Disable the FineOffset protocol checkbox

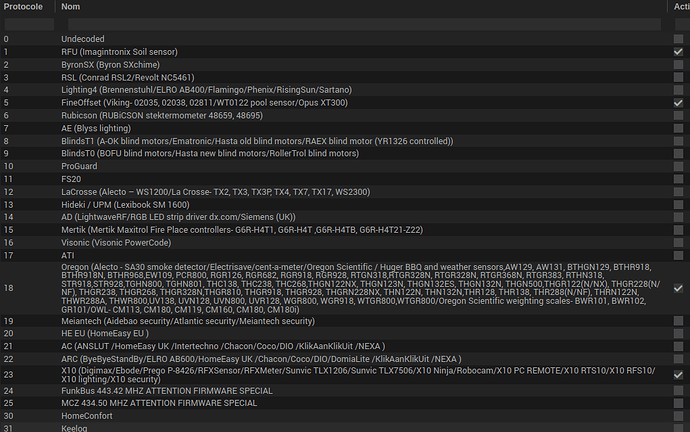click(x=678, y=103)
